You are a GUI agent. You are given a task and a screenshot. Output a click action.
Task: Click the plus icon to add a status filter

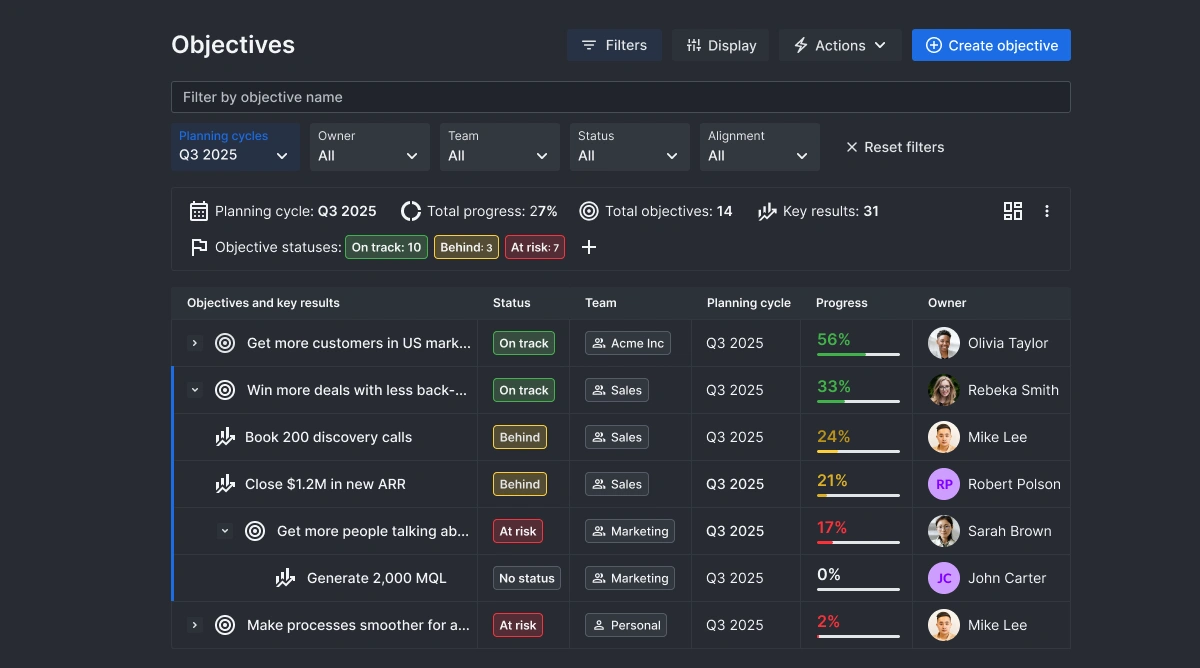(x=589, y=247)
